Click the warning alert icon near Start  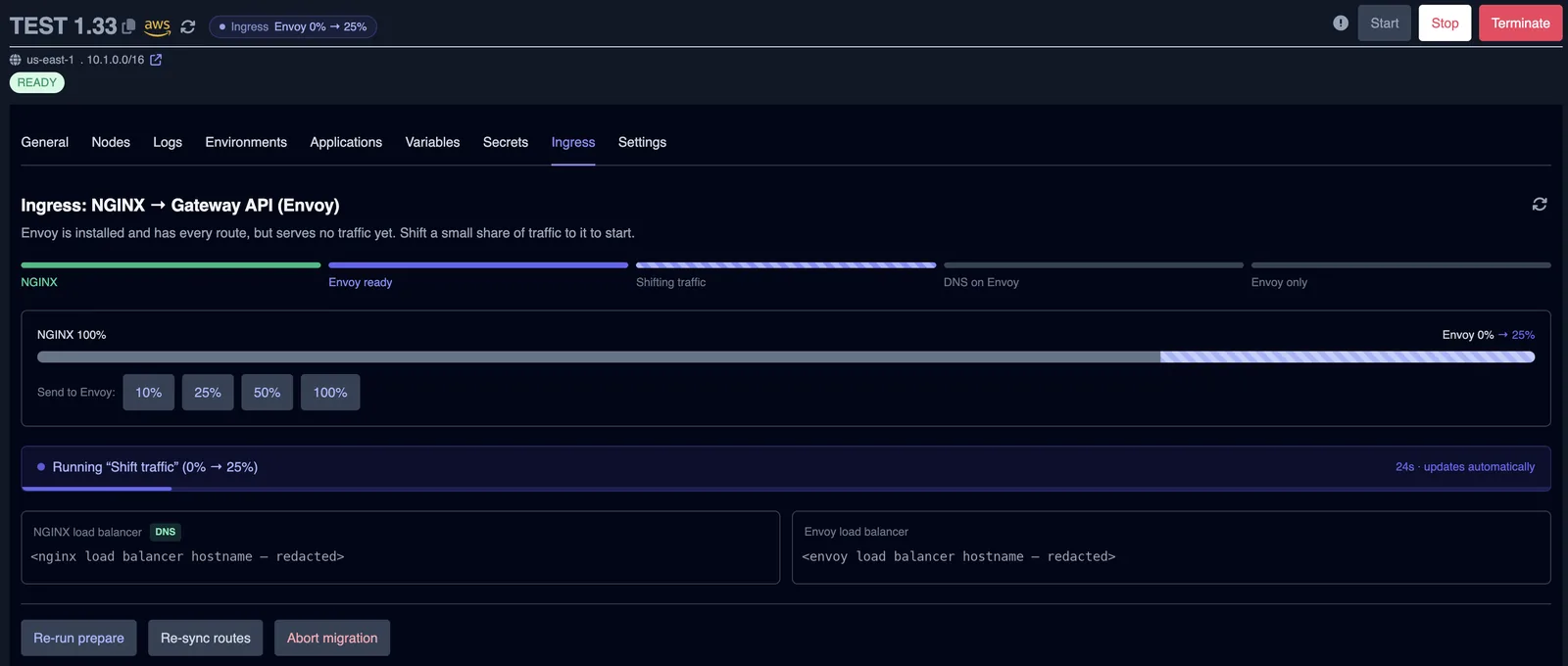tap(1341, 23)
